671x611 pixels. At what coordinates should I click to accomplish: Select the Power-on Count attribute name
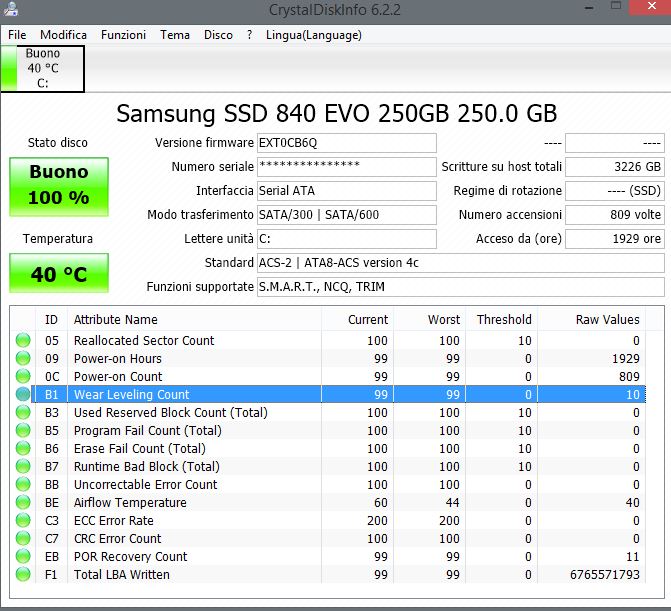point(118,377)
